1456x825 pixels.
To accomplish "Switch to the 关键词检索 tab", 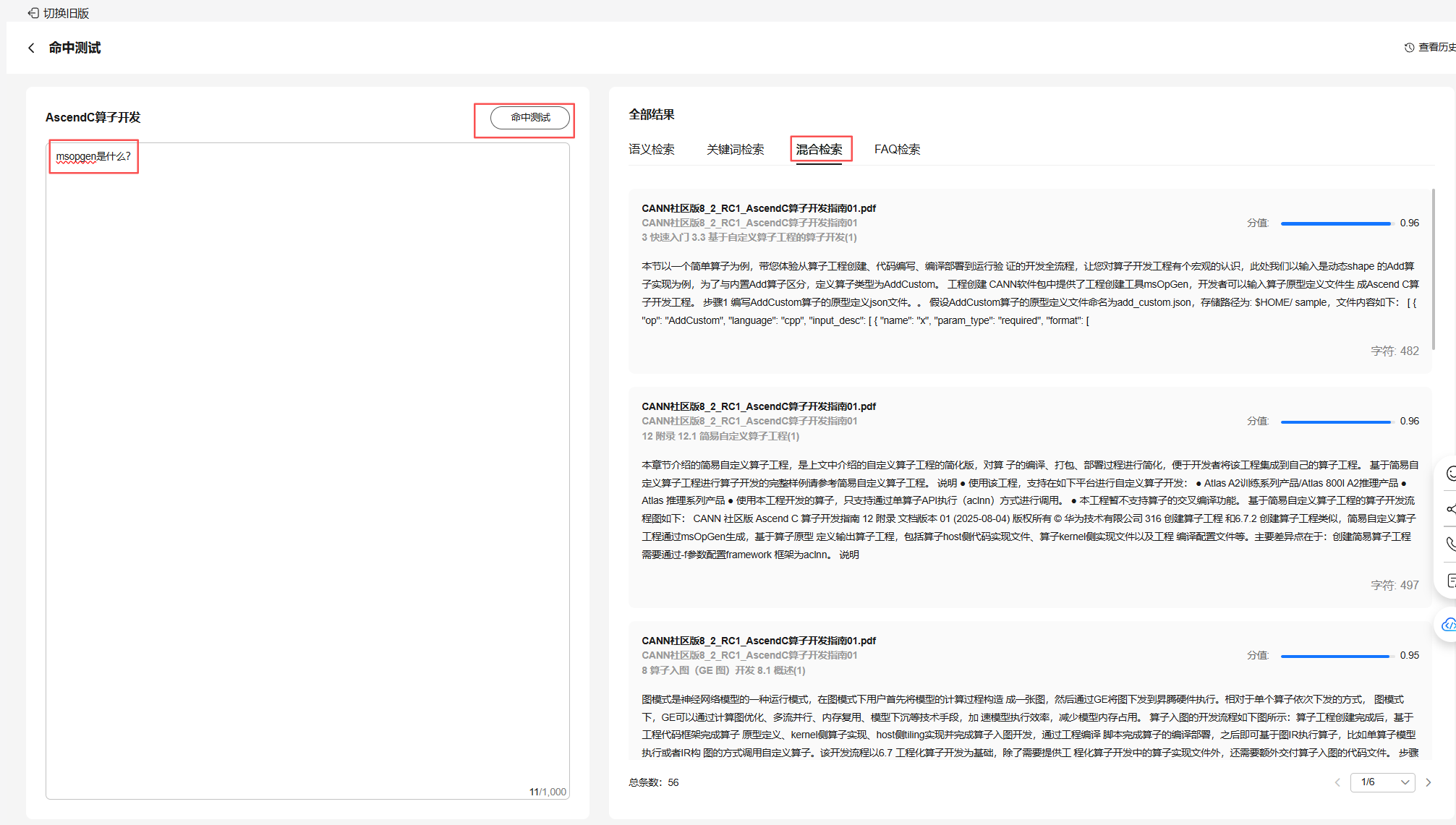I will (735, 149).
